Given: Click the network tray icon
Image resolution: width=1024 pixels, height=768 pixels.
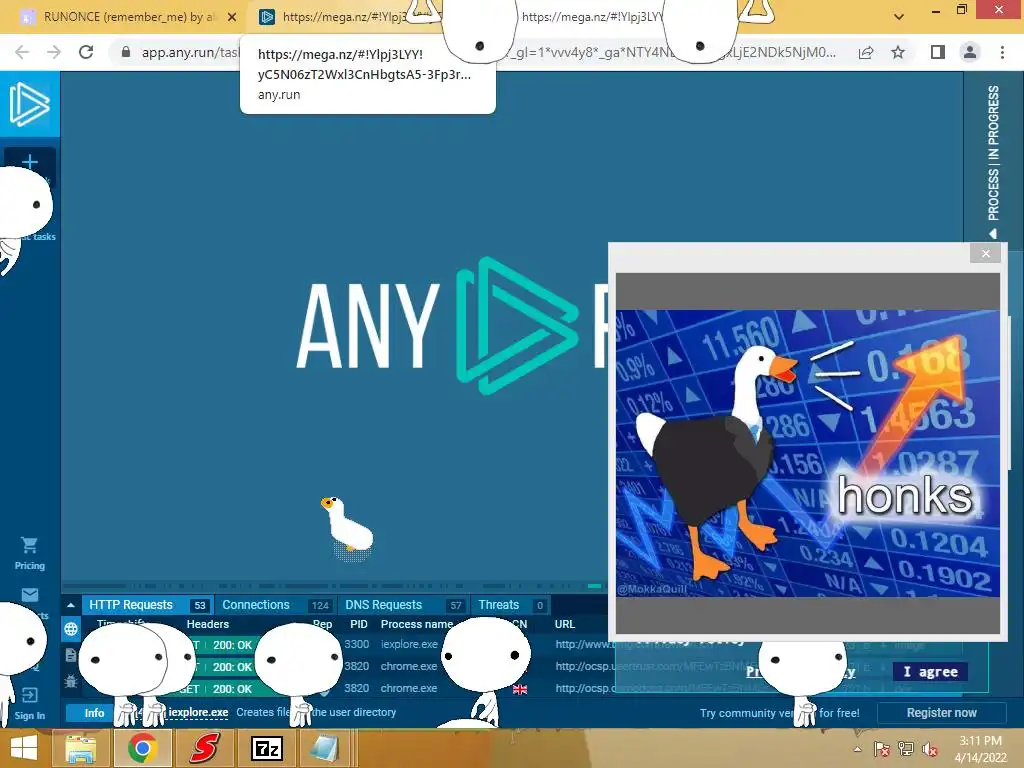Looking at the screenshot, I should 906,749.
